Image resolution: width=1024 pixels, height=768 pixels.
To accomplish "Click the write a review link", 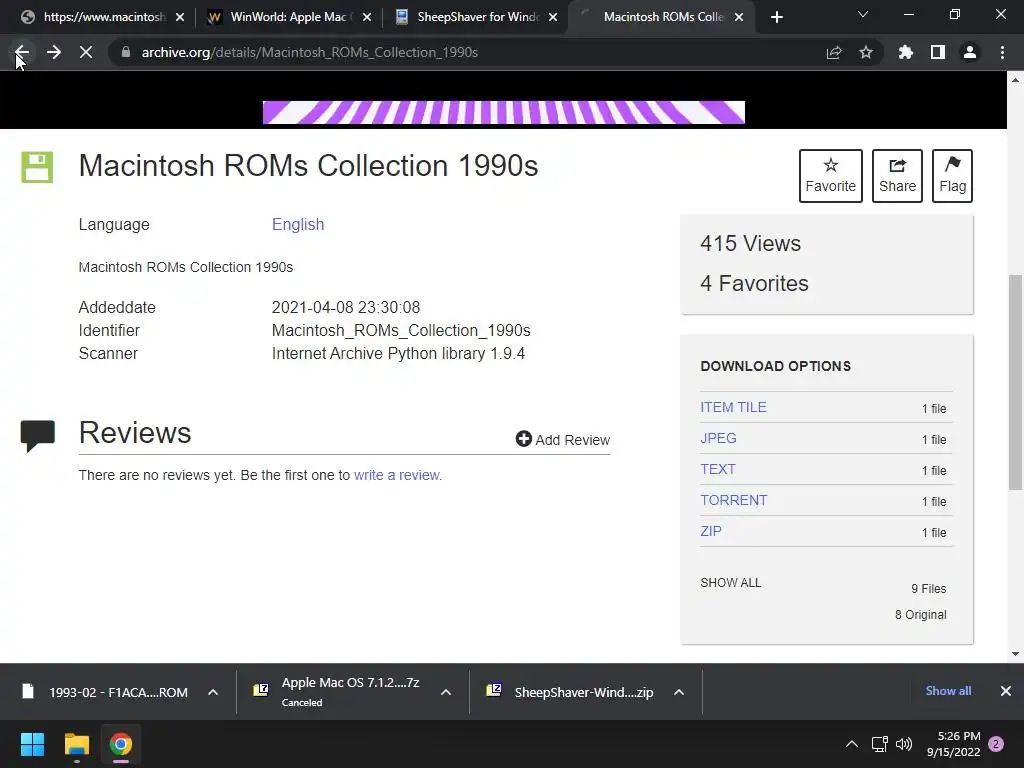I will (397, 475).
